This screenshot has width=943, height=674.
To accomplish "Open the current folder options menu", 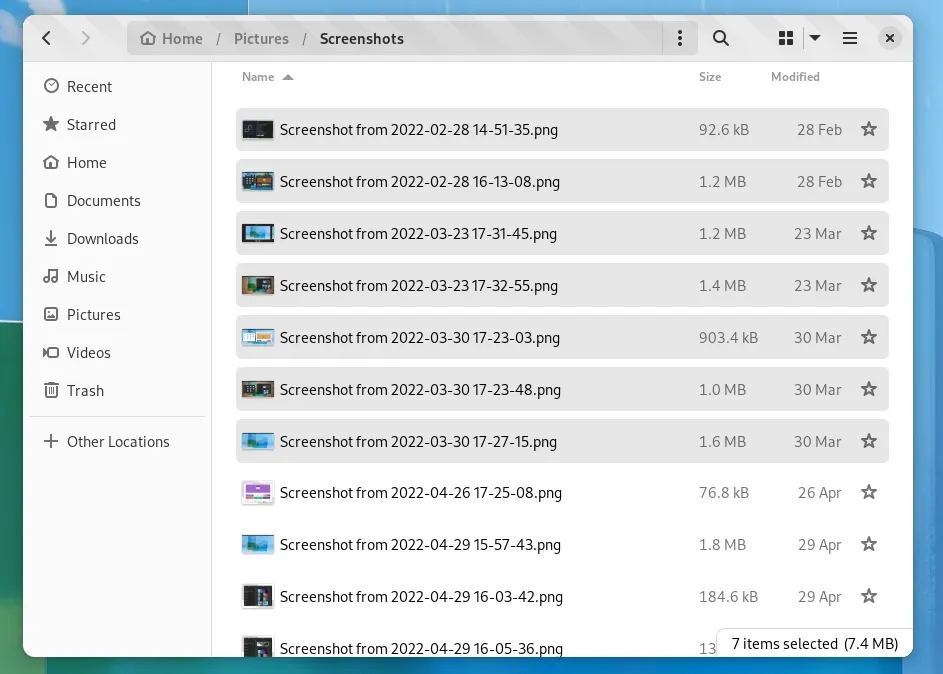I will pyautogui.click(x=680, y=38).
